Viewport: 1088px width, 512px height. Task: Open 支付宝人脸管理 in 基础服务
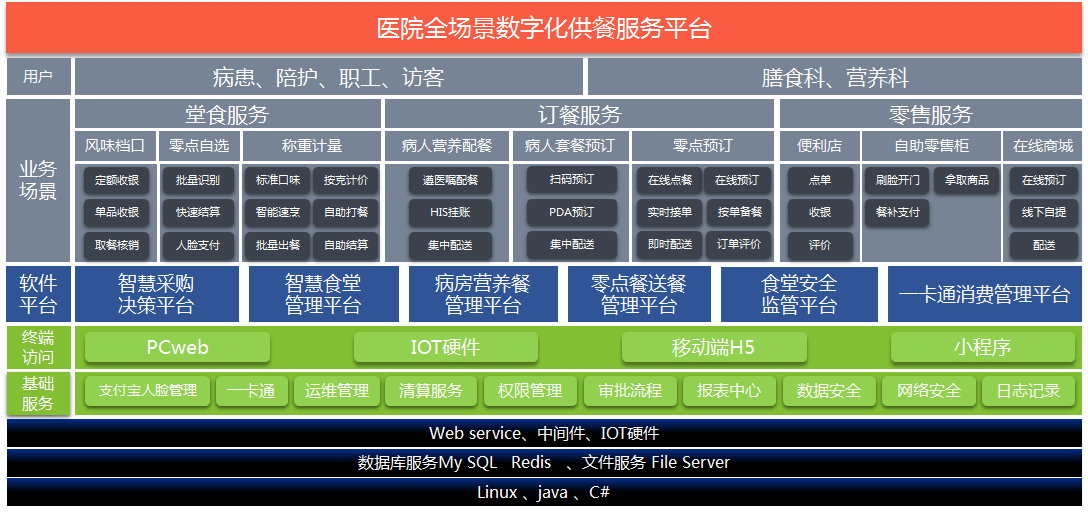pos(148,391)
